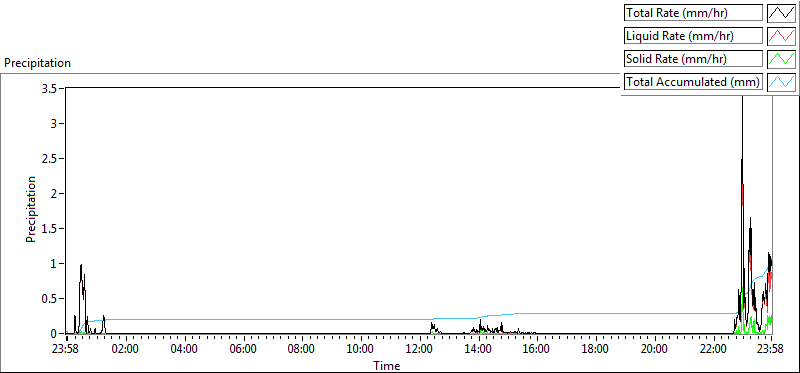The height and width of the screenshot is (373, 800).
Task: Click the 23:58 start time axis label
Action: [x=67, y=350]
